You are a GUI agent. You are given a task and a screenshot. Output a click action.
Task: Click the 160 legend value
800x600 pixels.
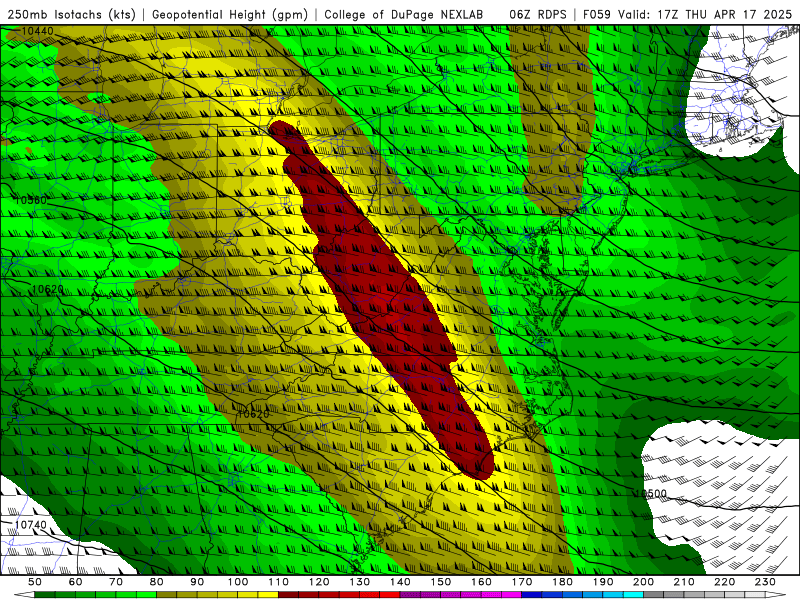(x=482, y=582)
